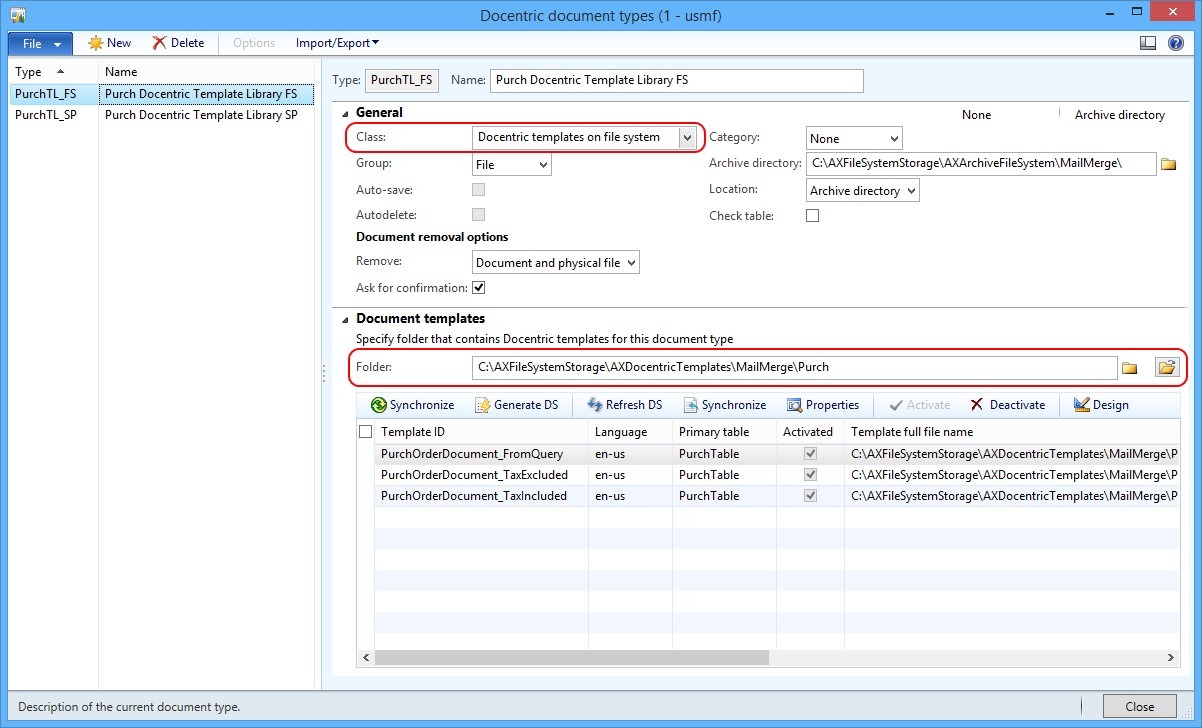The image size is (1202, 728).
Task: Click the Template ID column header
Action: coord(481,432)
